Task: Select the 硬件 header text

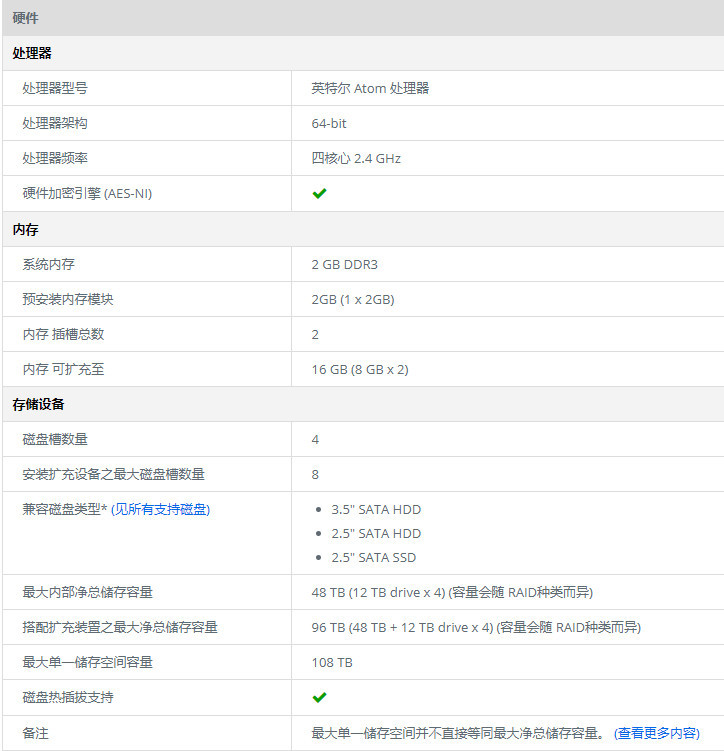Action: pos(25,18)
